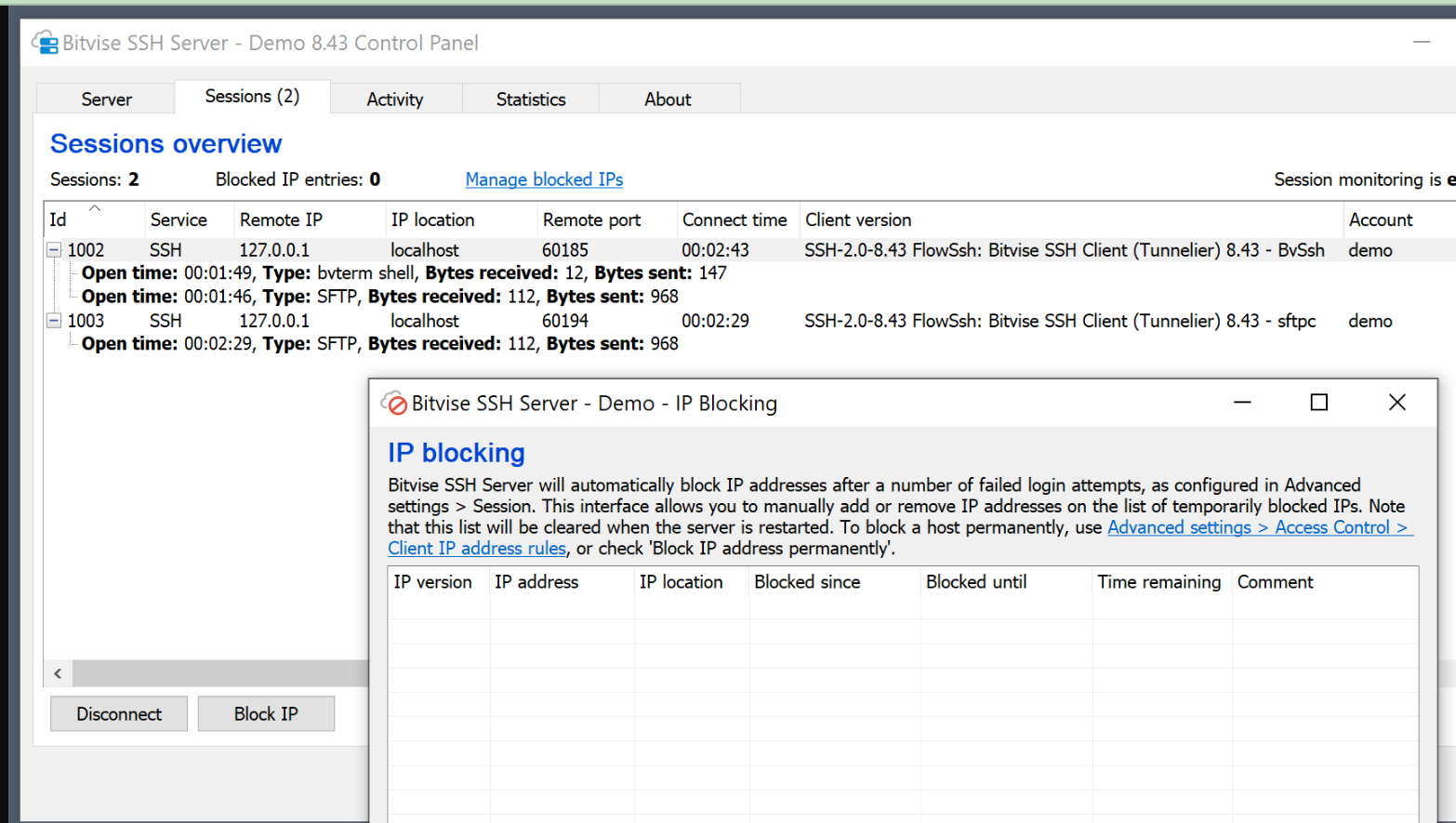Open the Activity tab
This screenshot has height=823, width=1456.
tap(394, 98)
